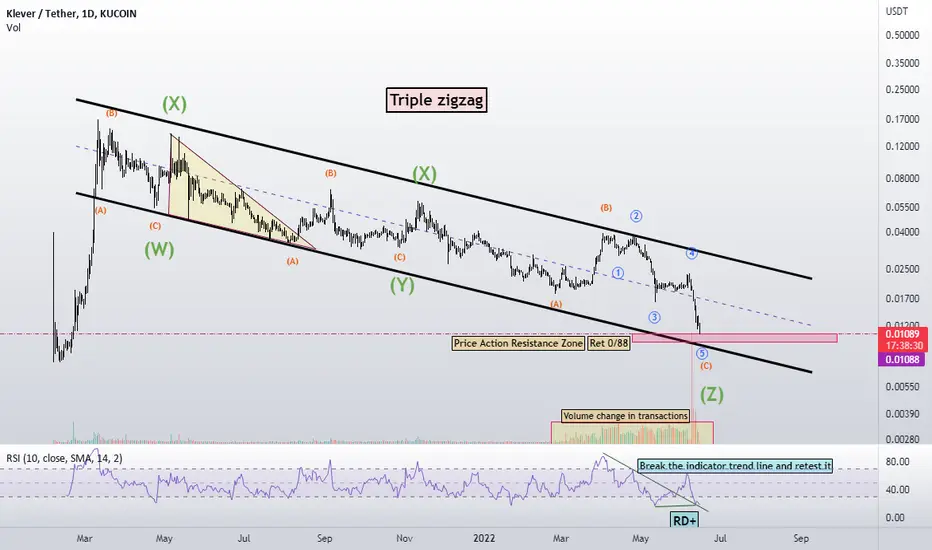Click the 0.00390 price axis label
The image size is (932, 550).
(x=902, y=413)
